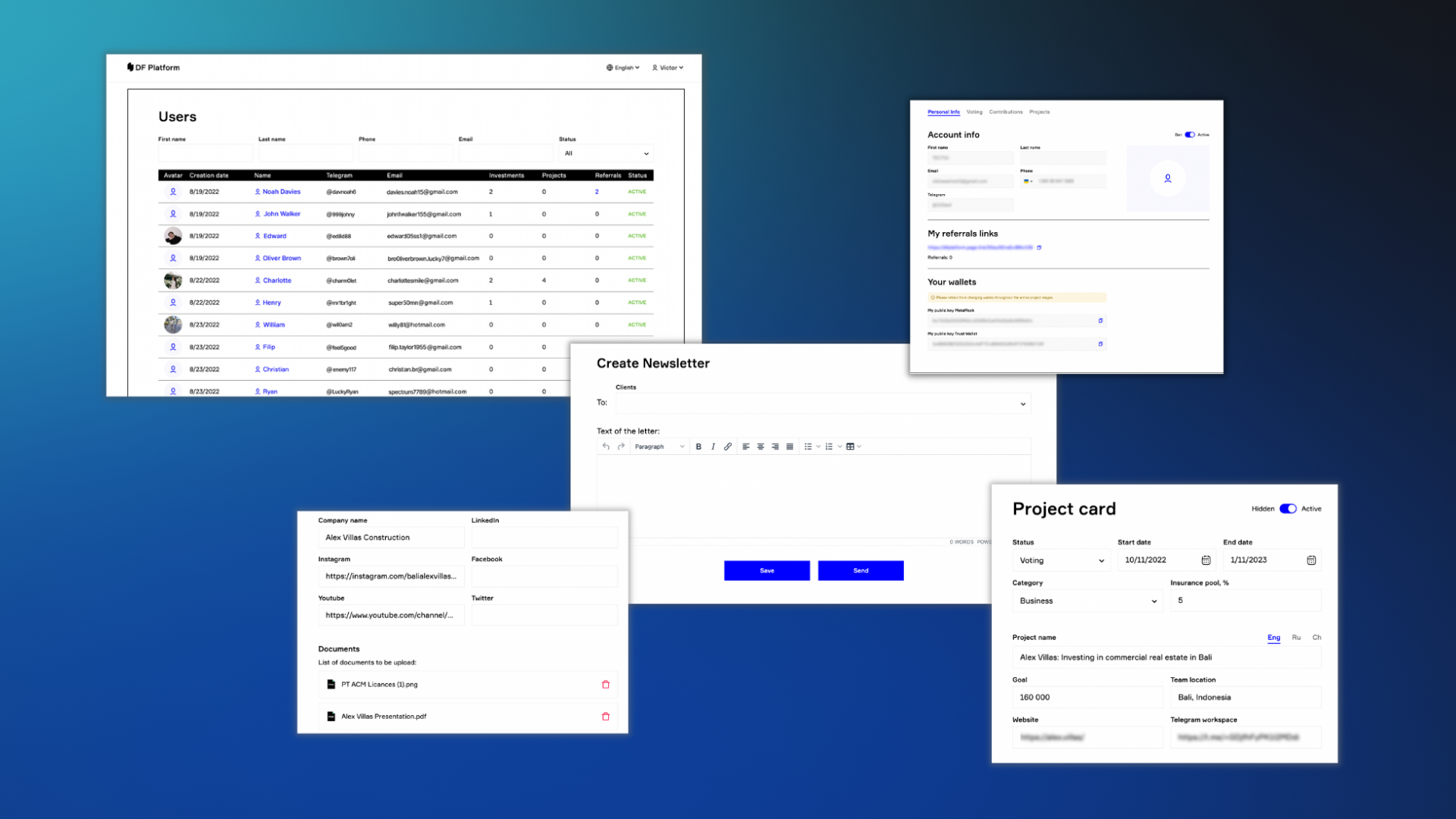The height and width of the screenshot is (819, 1456).
Task: Redo an edit in the newsletter editor
Action: [621, 446]
